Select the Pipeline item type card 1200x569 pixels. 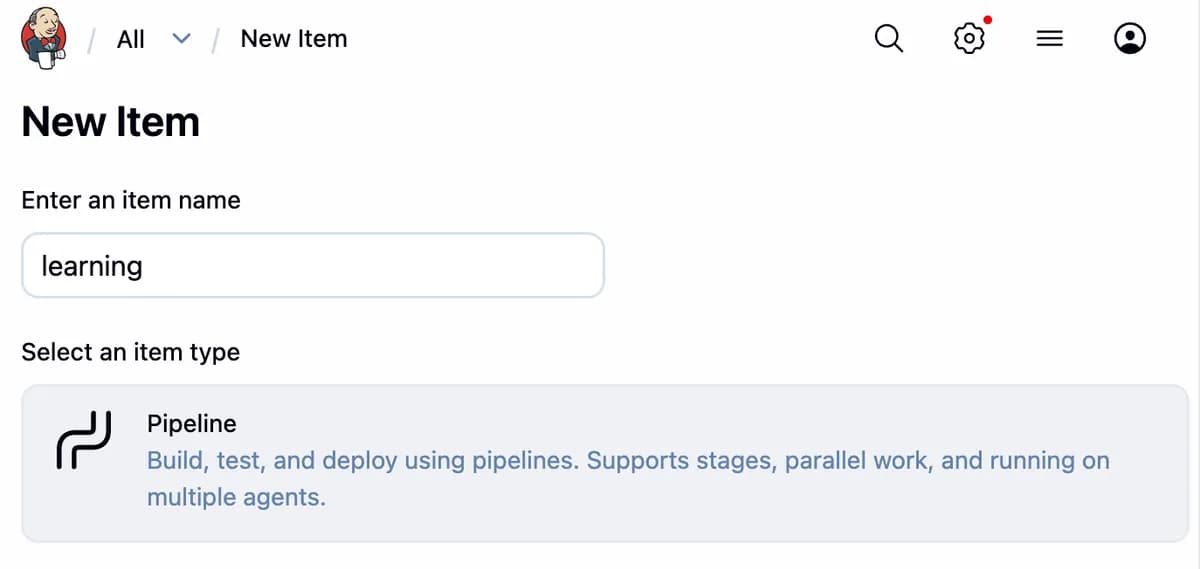click(x=605, y=463)
